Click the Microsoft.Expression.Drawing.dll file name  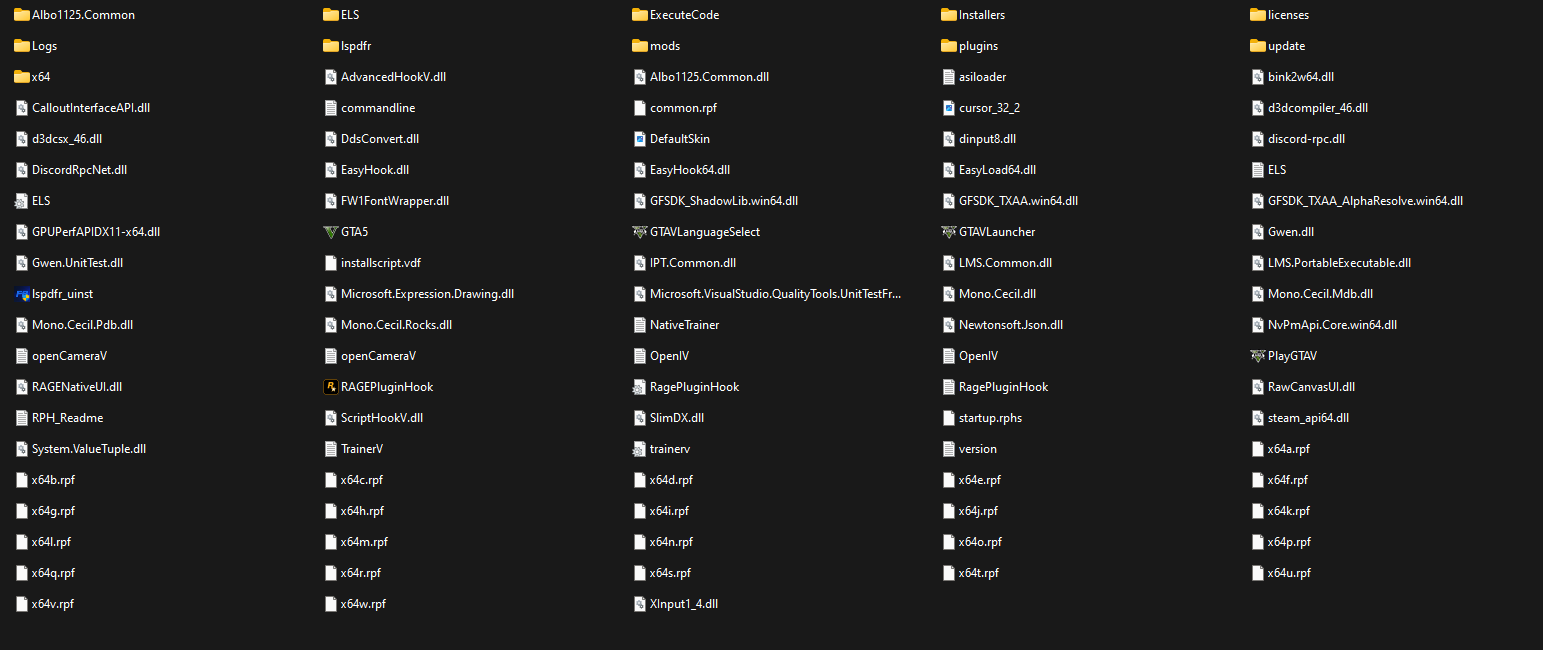click(428, 294)
